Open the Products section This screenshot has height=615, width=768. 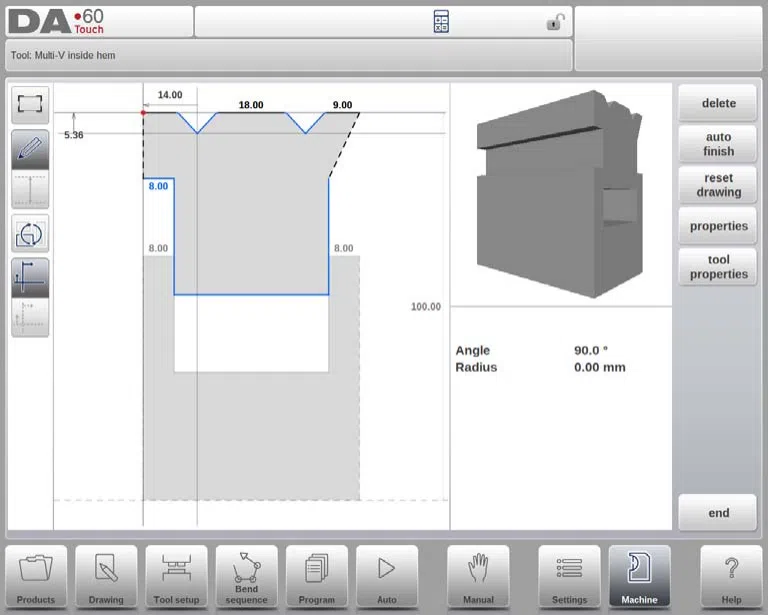click(x=36, y=576)
